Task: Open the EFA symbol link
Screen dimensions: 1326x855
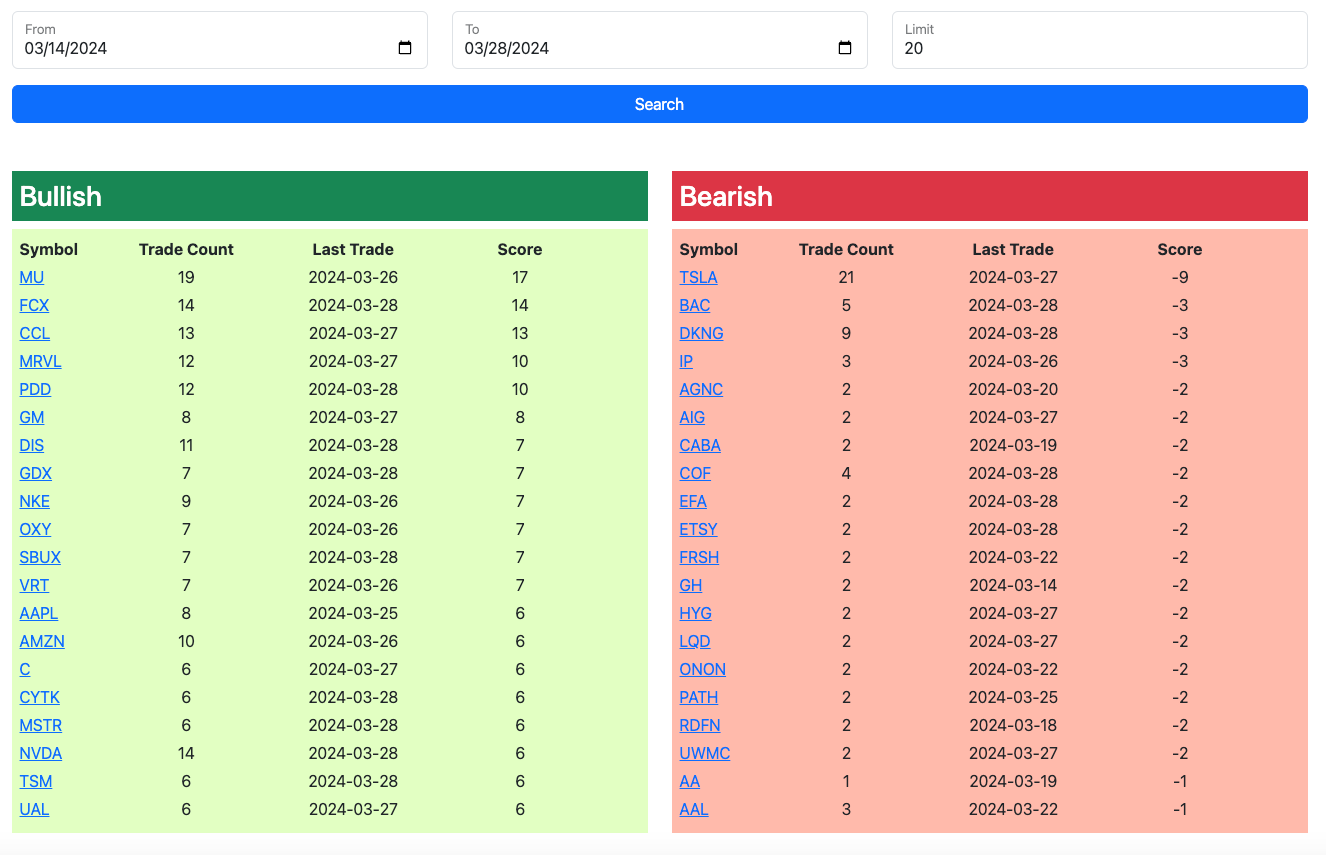Action: pyautogui.click(x=693, y=501)
